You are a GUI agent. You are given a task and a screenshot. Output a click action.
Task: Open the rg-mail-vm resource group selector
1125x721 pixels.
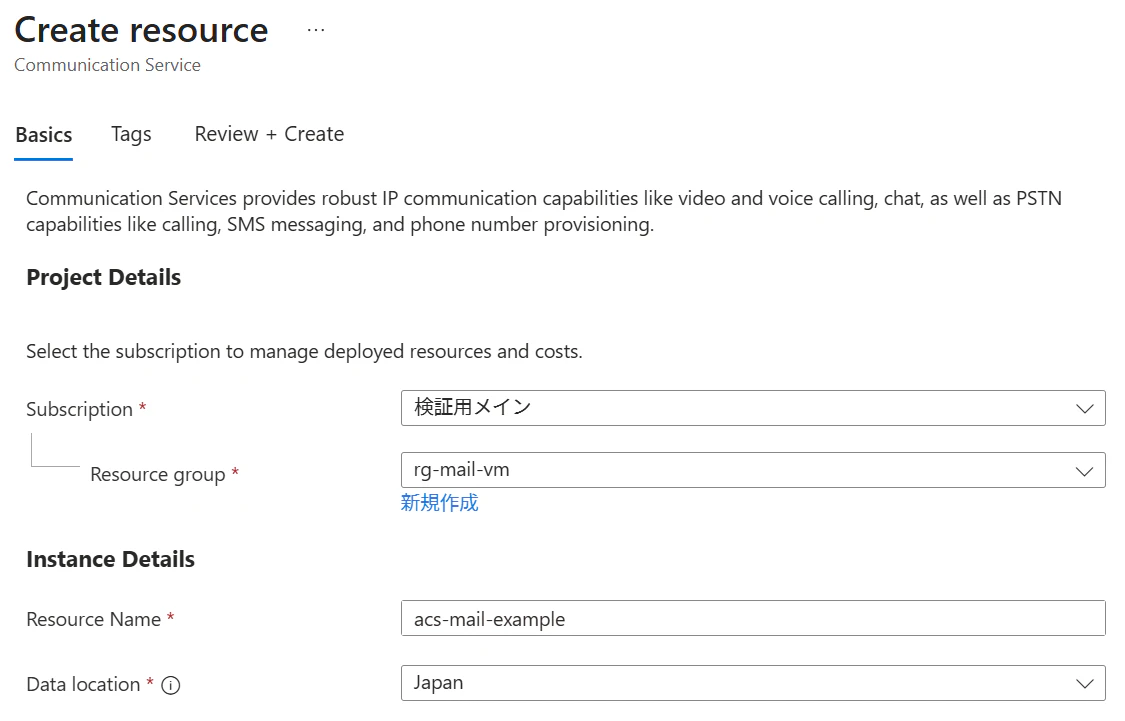(x=740, y=471)
